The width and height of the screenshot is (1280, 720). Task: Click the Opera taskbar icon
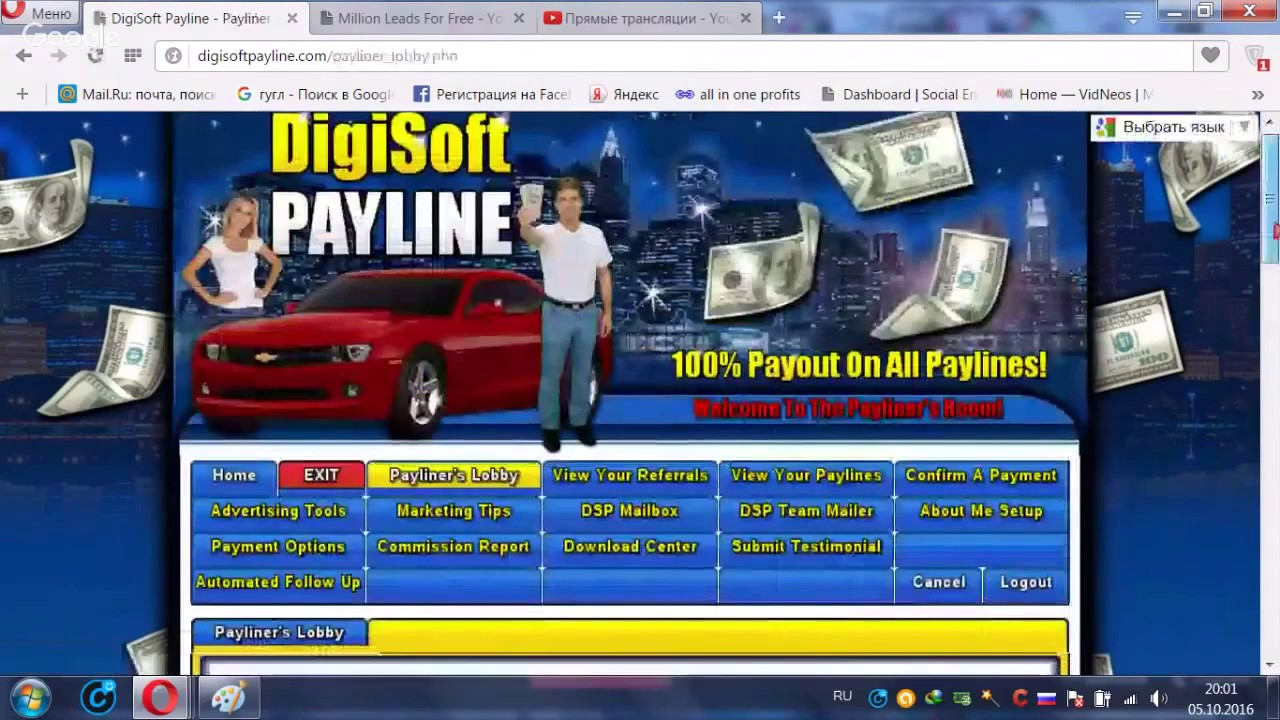click(x=160, y=697)
